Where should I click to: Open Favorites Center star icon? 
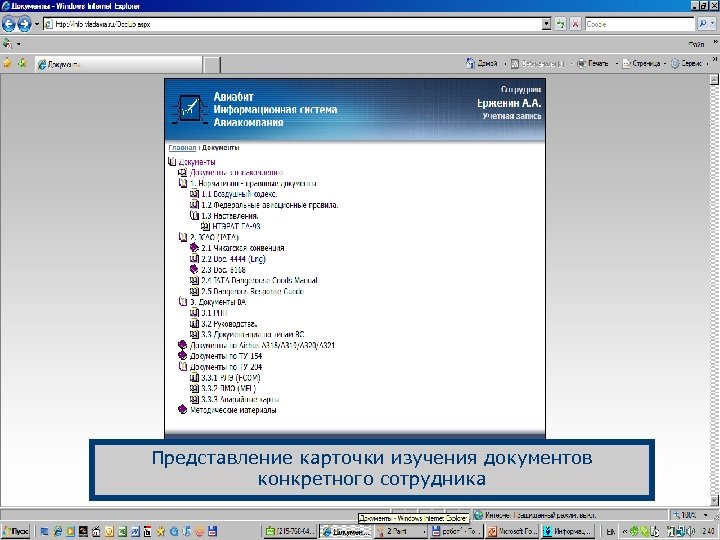(x=7, y=64)
